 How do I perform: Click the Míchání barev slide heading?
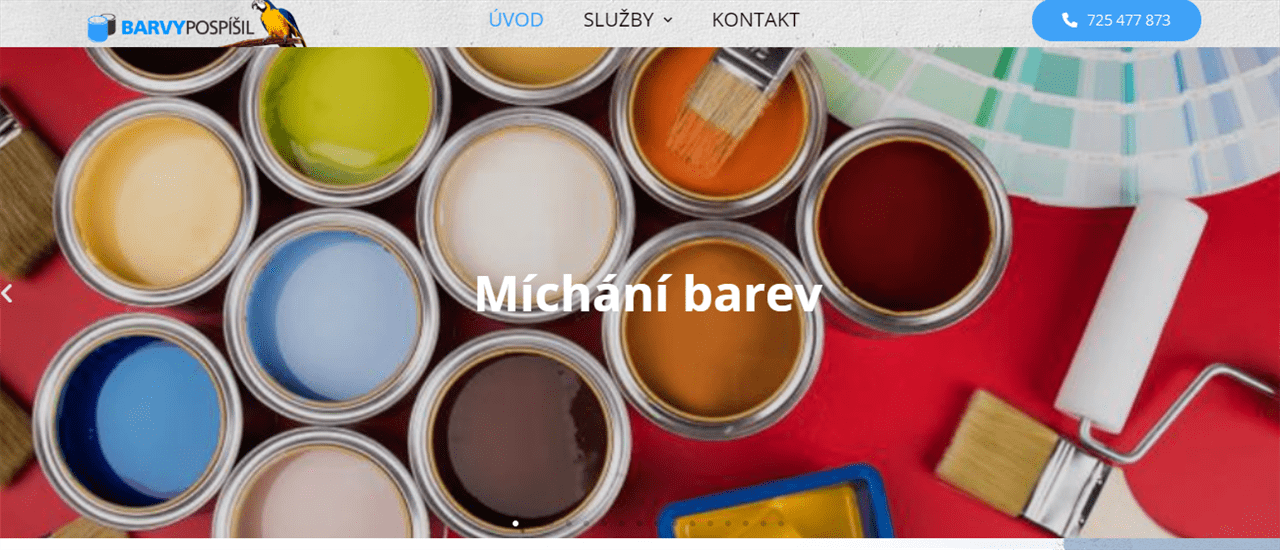(x=648, y=293)
